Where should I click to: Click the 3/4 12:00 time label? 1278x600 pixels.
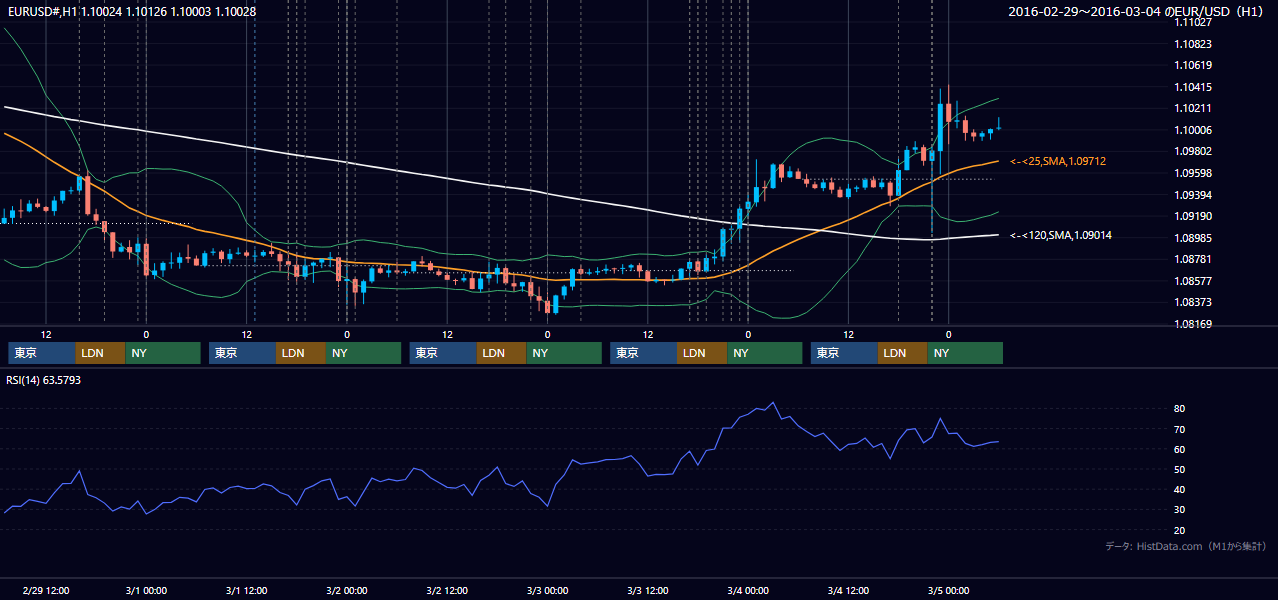[848, 591]
